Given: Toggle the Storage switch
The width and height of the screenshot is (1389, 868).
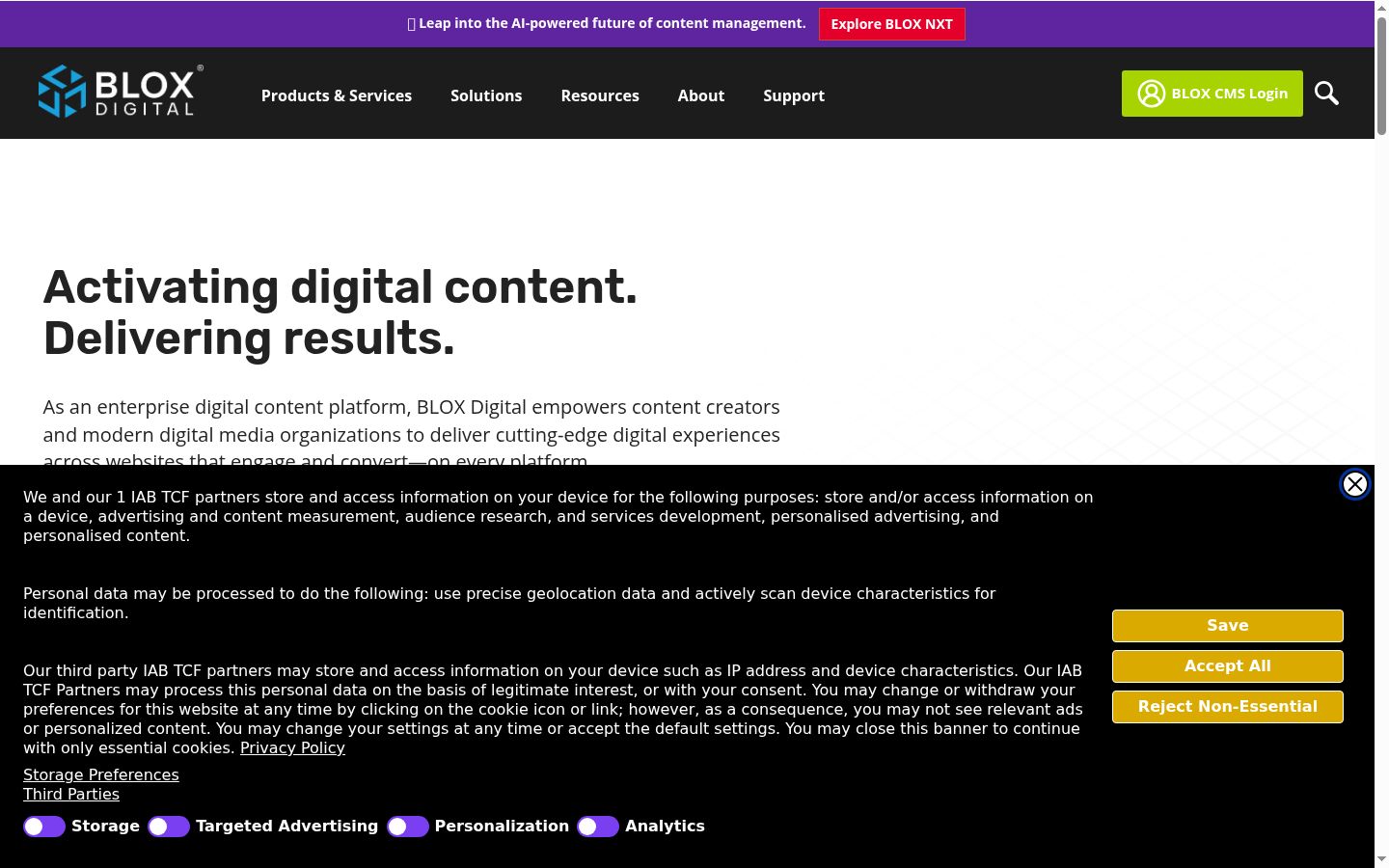Looking at the screenshot, I should (44, 827).
